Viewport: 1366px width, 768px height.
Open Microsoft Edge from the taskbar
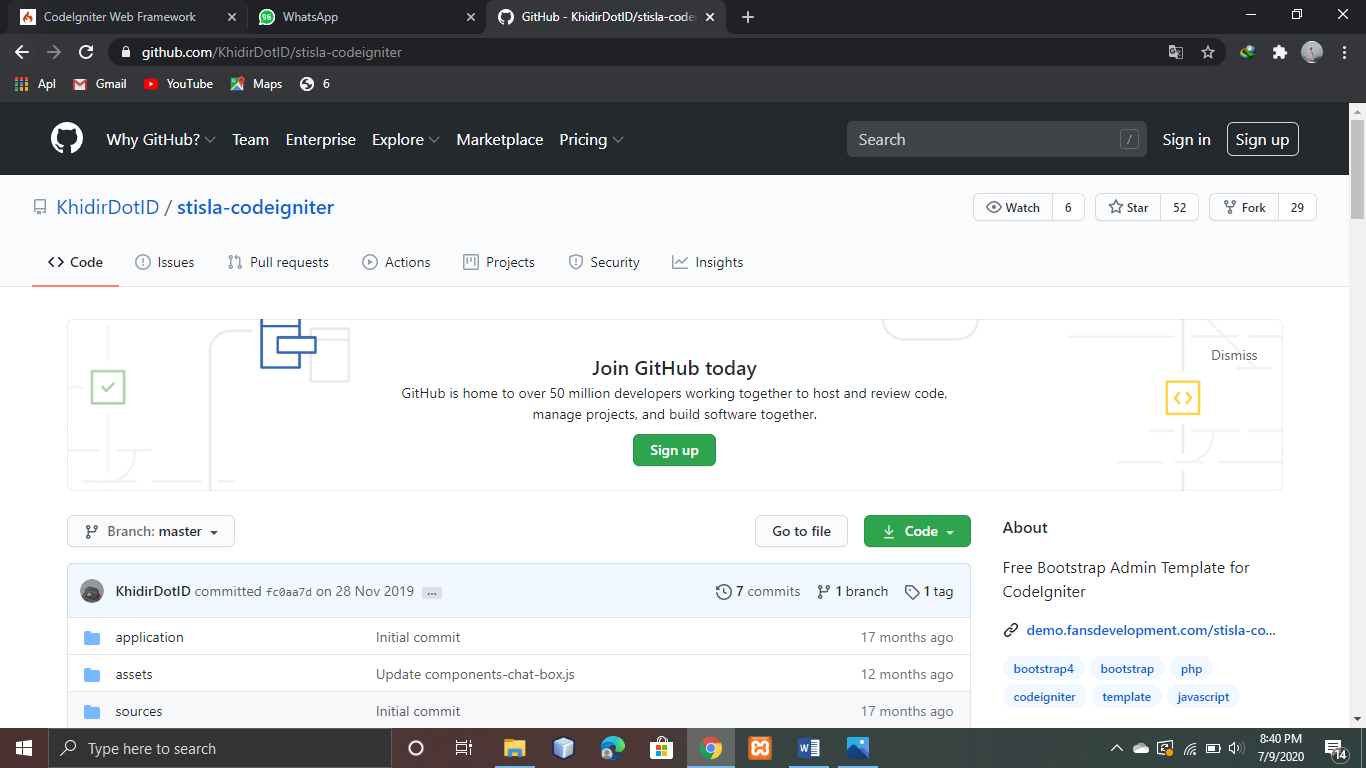pos(612,748)
